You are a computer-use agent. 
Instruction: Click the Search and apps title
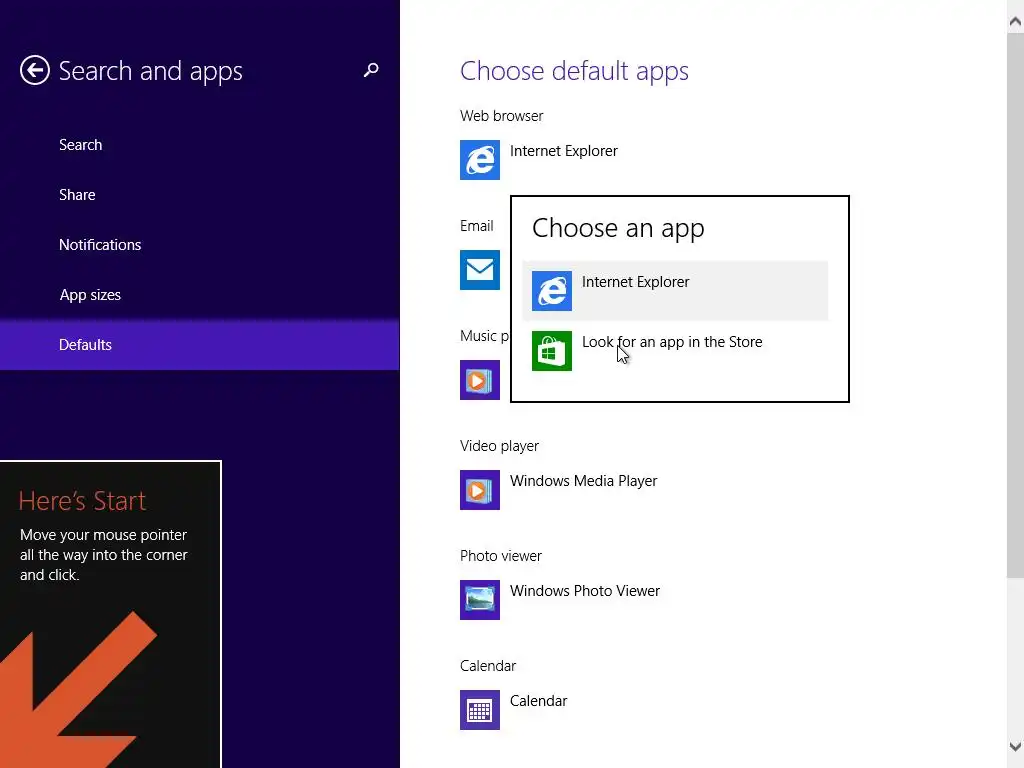(x=150, y=71)
